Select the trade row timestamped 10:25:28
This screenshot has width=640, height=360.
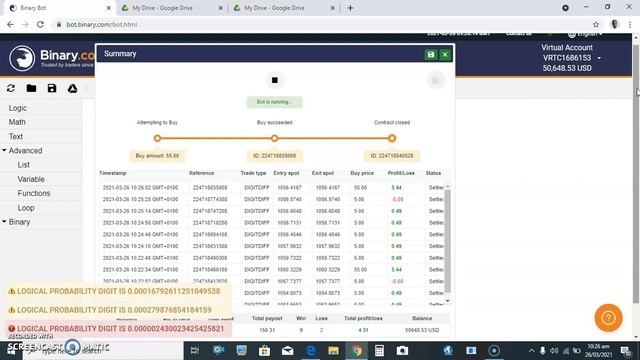tap(272, 199)
